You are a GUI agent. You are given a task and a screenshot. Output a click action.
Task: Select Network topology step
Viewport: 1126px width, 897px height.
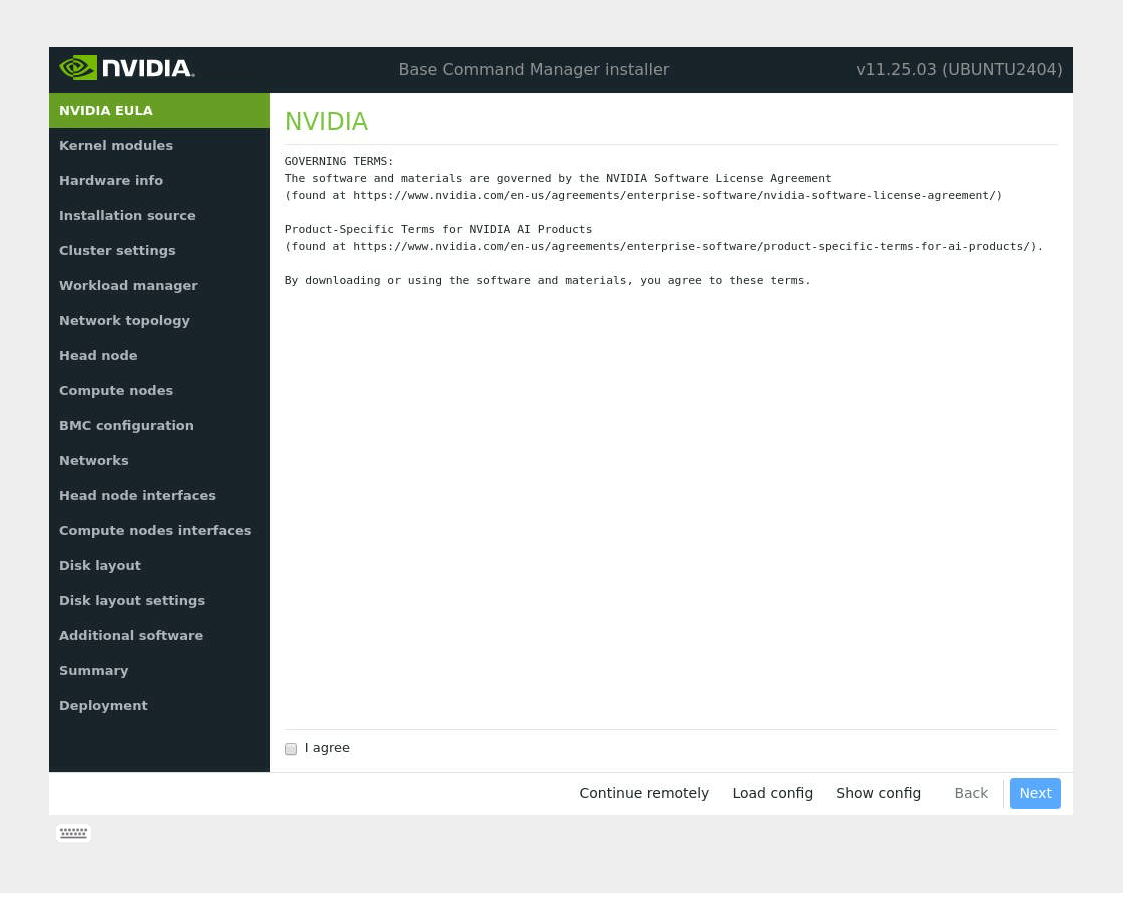click(124, 321)
